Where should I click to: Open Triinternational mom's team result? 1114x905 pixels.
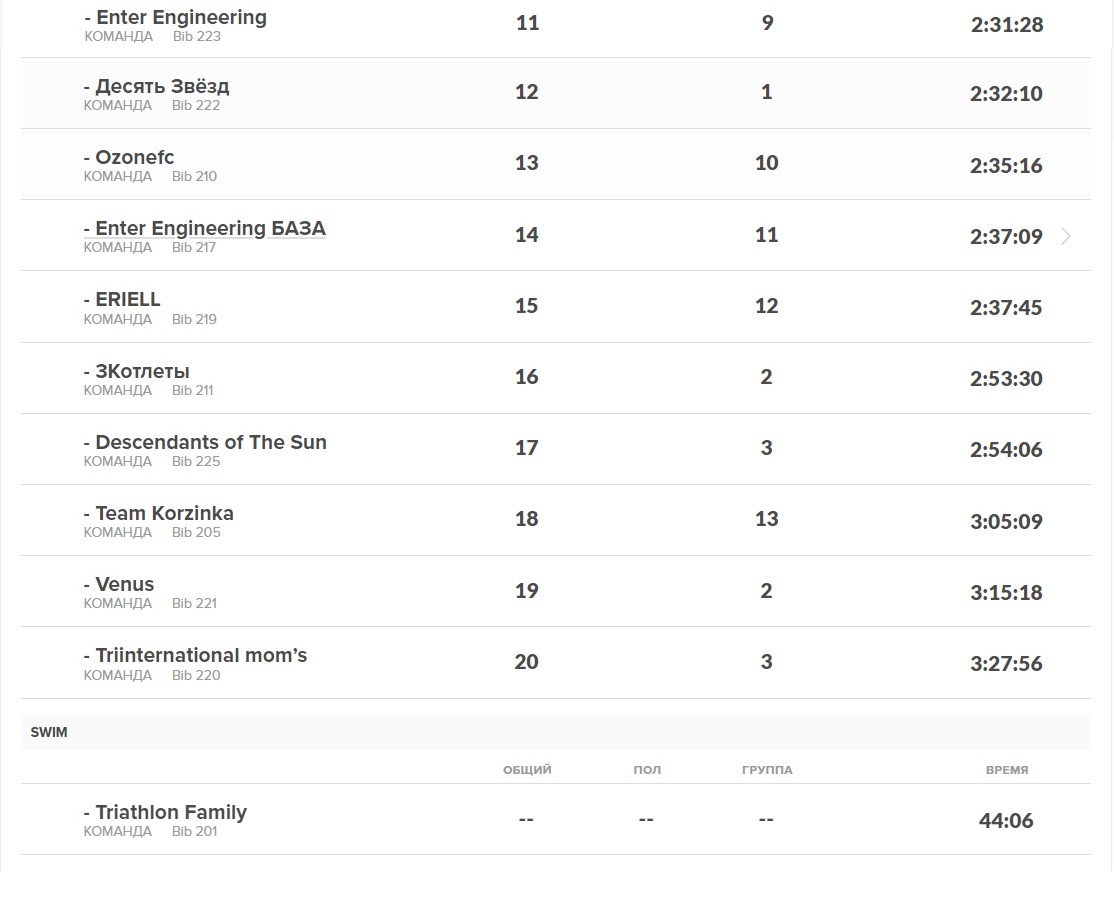coord(201,656)
